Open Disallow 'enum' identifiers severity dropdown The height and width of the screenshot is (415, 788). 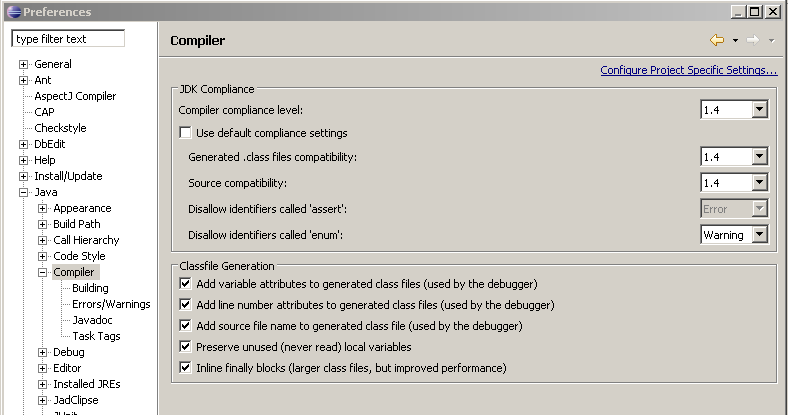pos(759,234)
